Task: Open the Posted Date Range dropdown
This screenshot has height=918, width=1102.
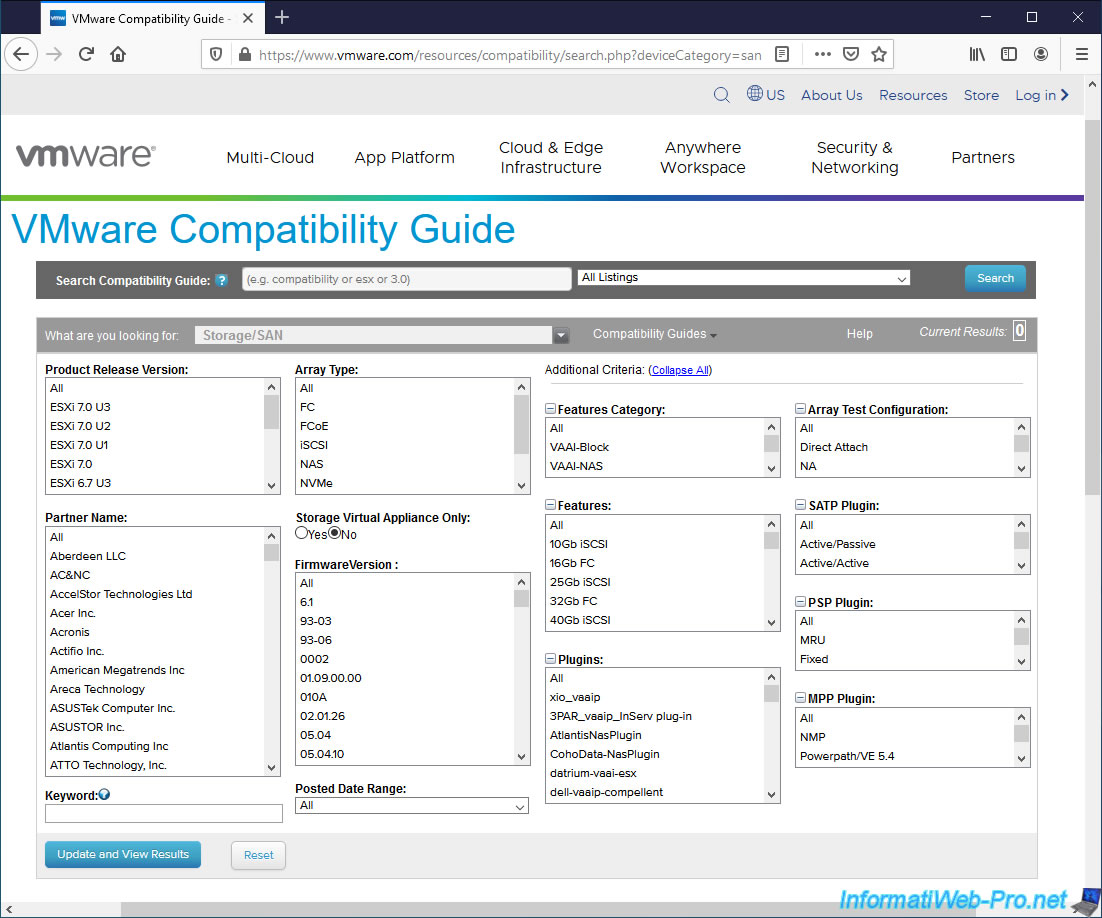Action: pyautogui.click(x=412, y=806)
